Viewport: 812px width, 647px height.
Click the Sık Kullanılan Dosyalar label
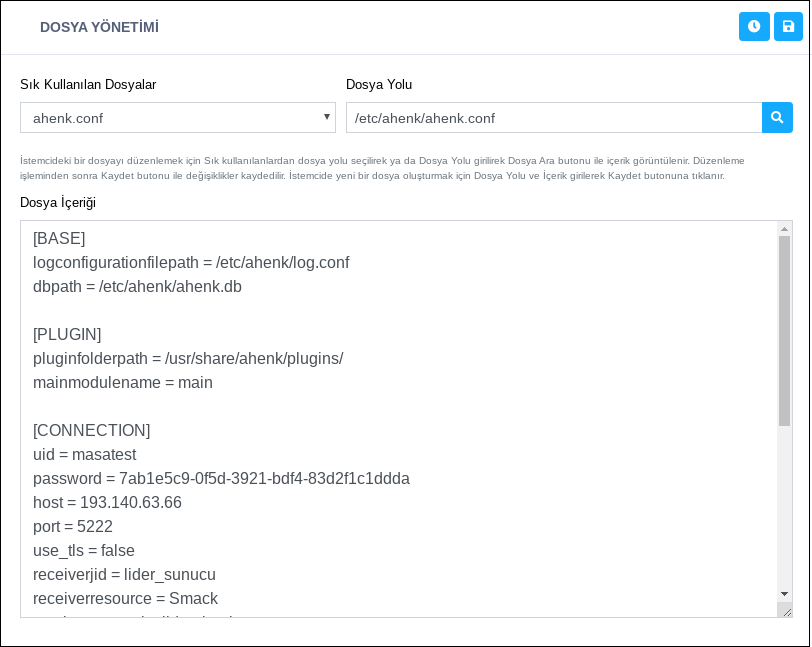pos(88,85)
